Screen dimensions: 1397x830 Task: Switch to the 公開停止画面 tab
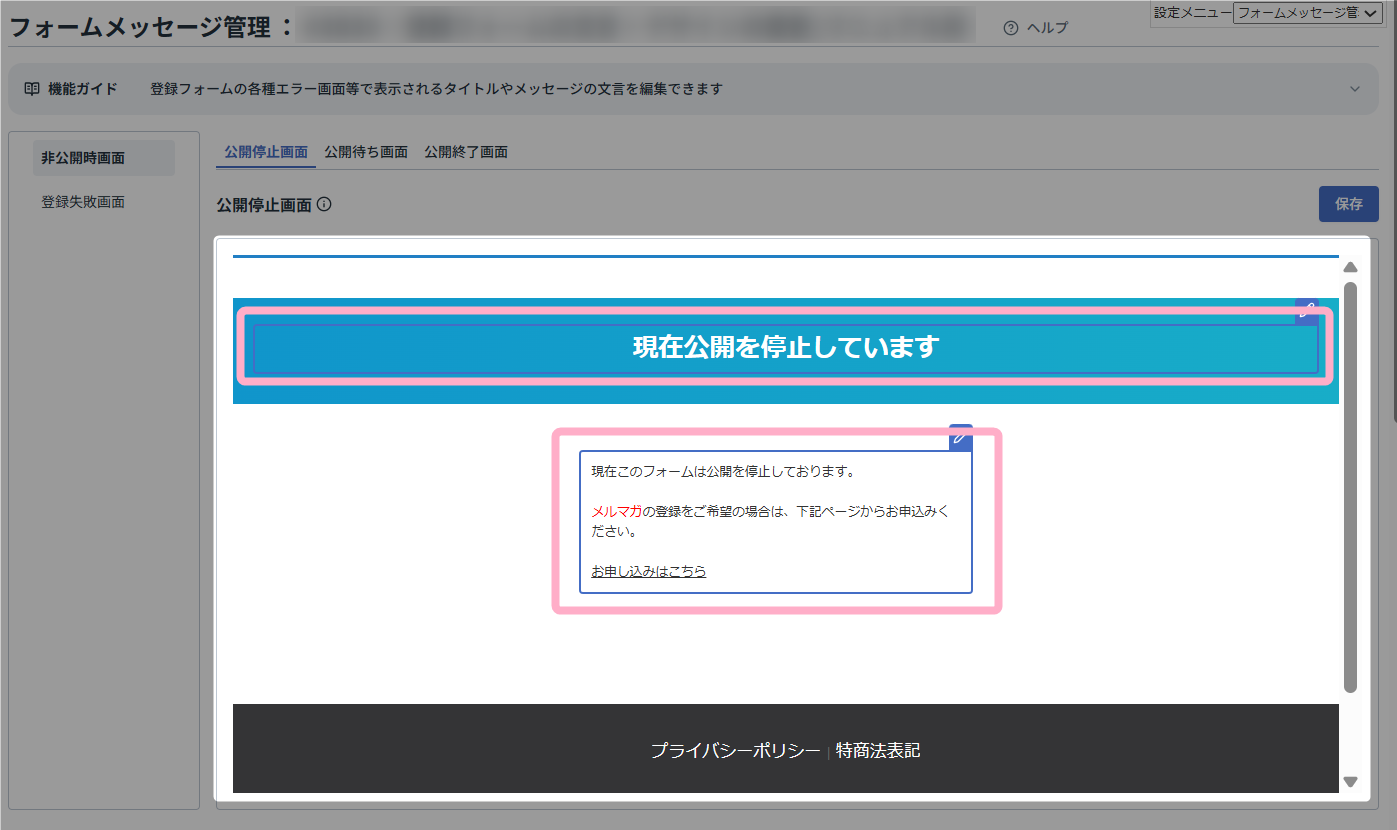pyautogui.click(x=266, y=152)
